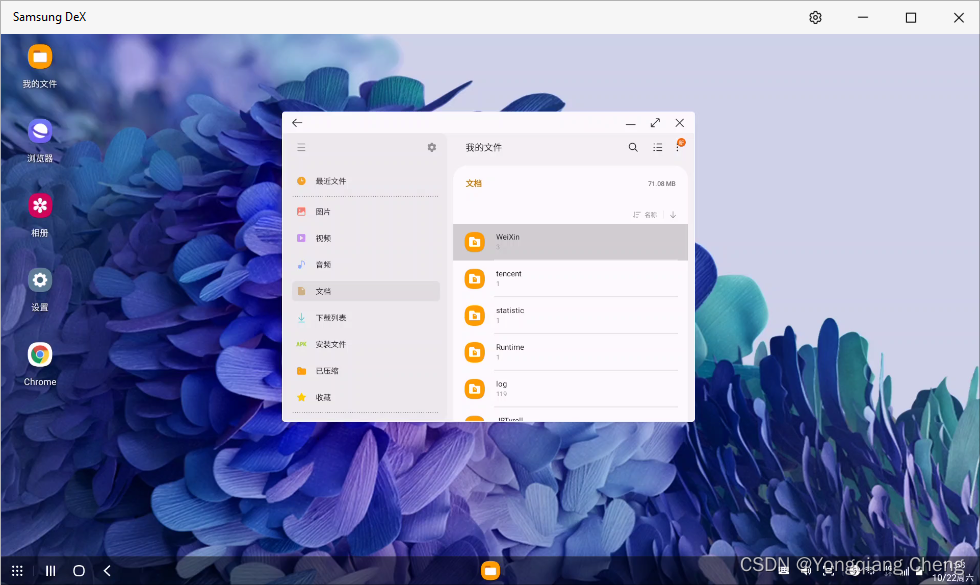The image size is (980, 585).
Task: Select 图片 category in the sidebar
Action: coord(366,212)
